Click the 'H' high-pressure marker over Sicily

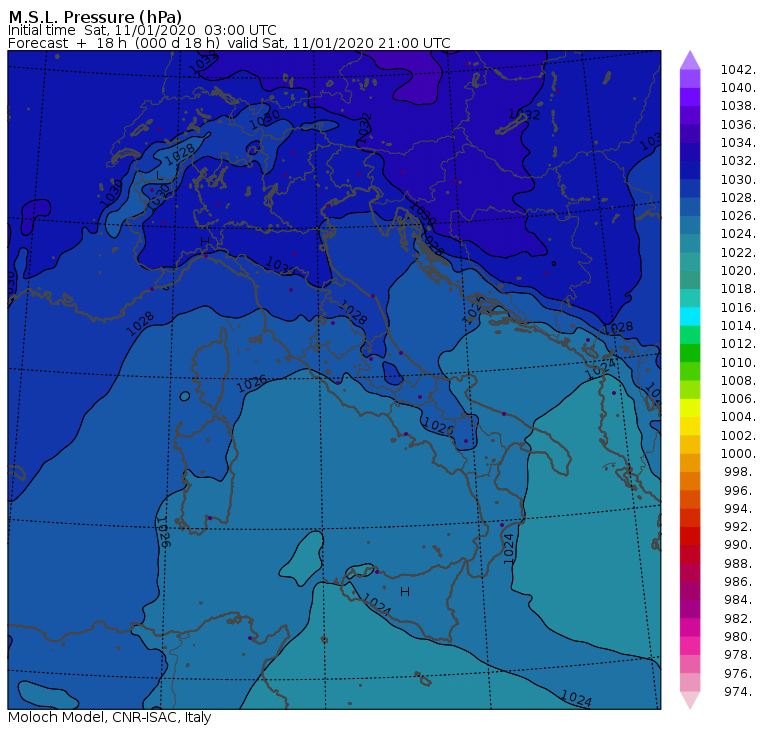click(405, 592)
